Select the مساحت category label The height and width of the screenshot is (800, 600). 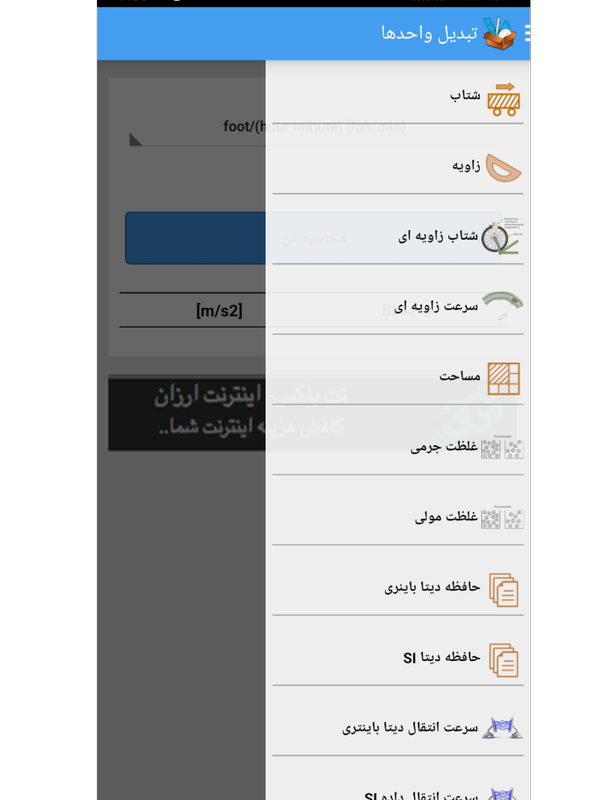pyautogui.click(x=460, y=377)
